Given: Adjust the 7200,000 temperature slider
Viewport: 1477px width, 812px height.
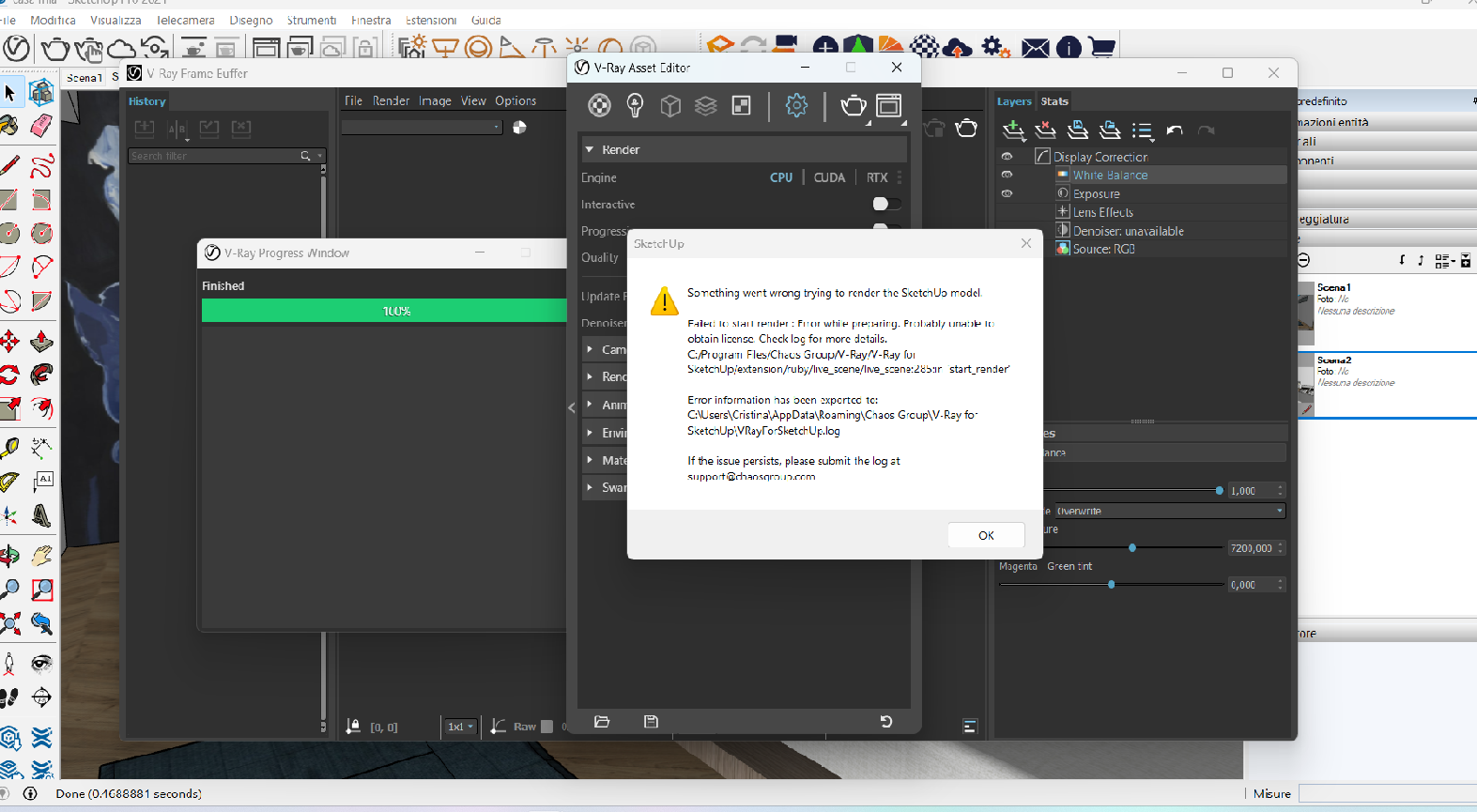Looking at the screenshot, I should pyautogui.click(x=1132, y=547).
